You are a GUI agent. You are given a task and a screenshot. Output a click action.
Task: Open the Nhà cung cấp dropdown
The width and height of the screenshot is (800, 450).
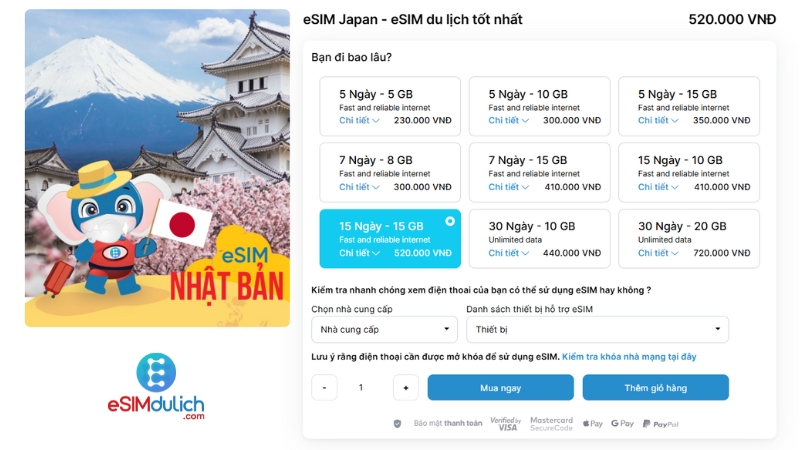click(x=384, y=330)
